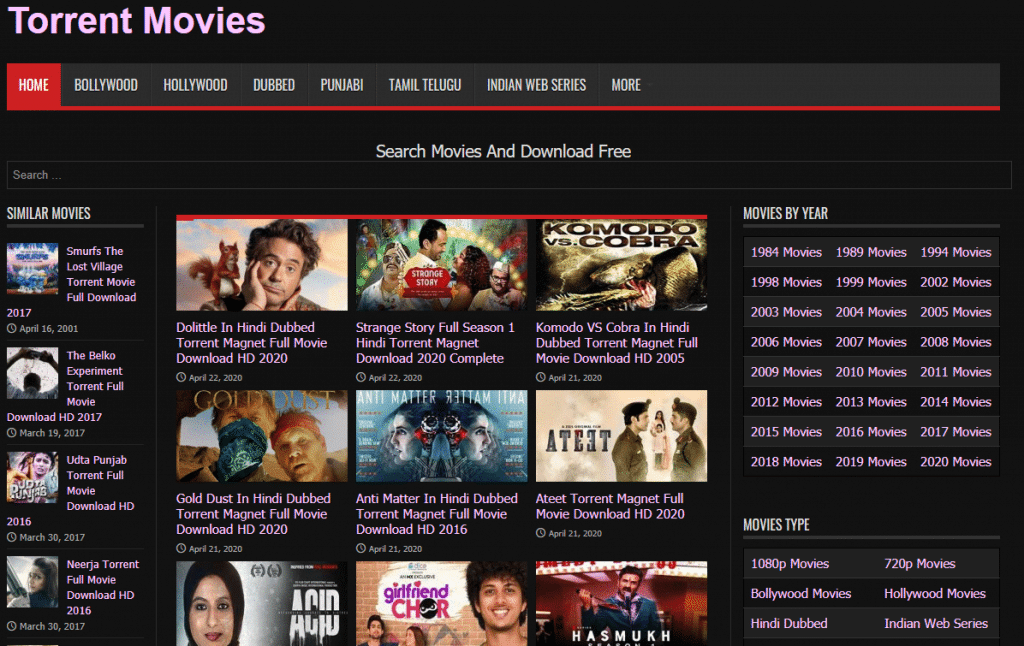Browse 2005 Movies
Image resolution: width=1024 pixels, height=646 pixels.
click(956, 312)
